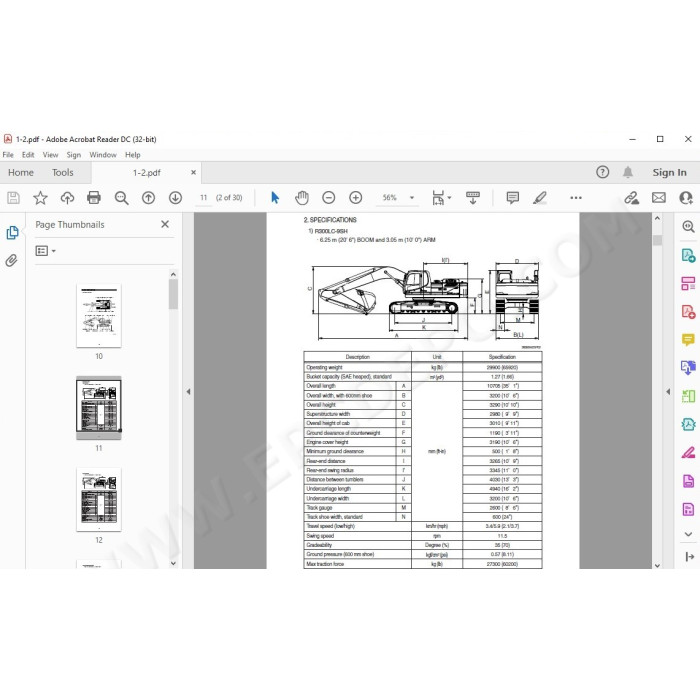
Task: Click thumbnails panel scroll up arrow
Action: point(173,274)
